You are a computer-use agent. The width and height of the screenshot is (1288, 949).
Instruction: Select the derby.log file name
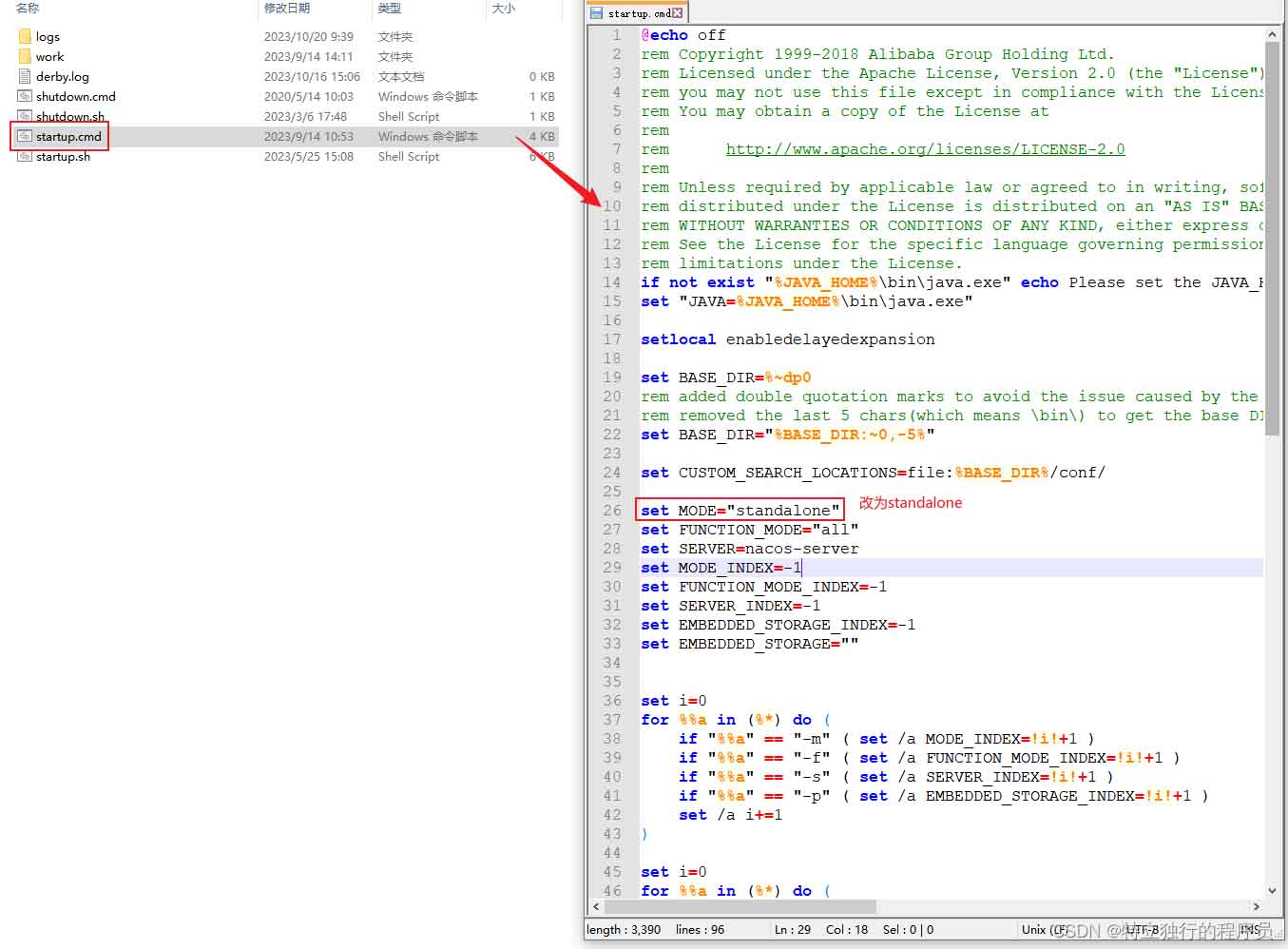(63, 76)
